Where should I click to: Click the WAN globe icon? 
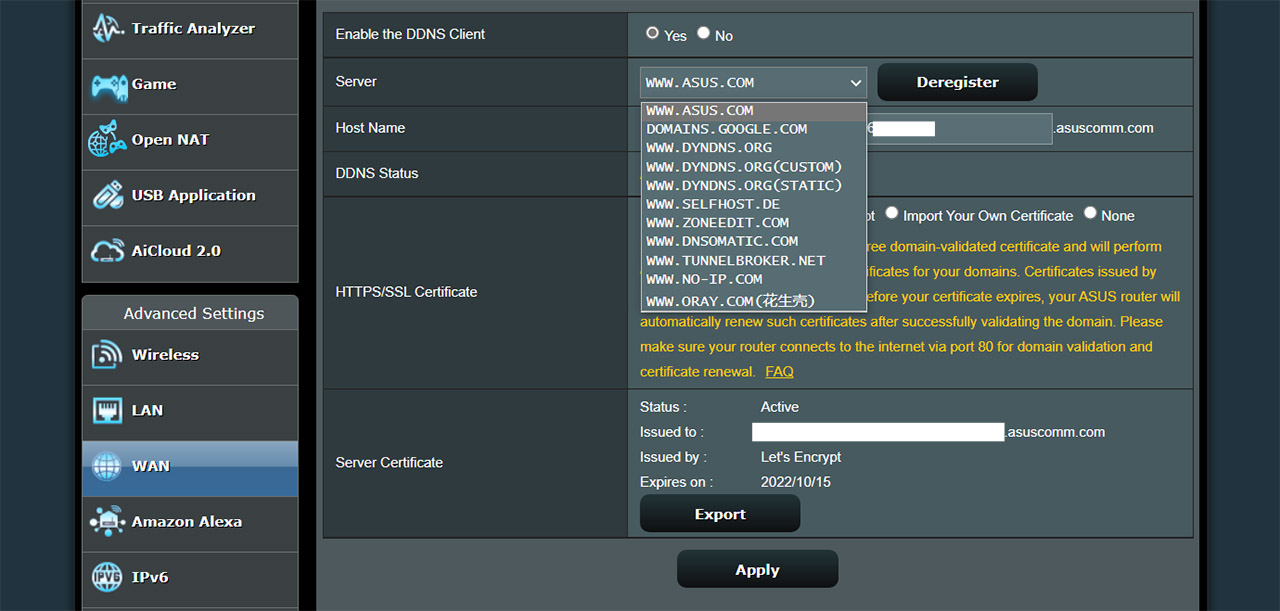pyautogui.click(x=108, y=466)
